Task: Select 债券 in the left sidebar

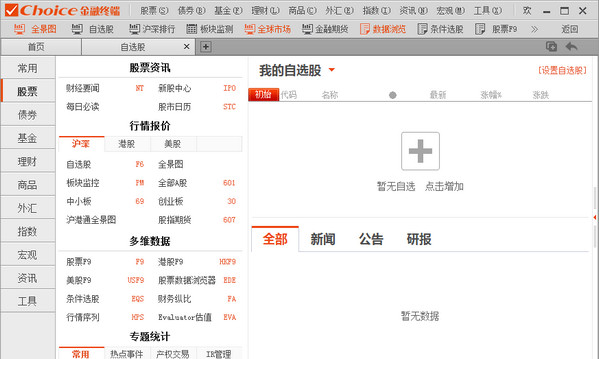Action: pyautogui.click(x=28, y=115)
